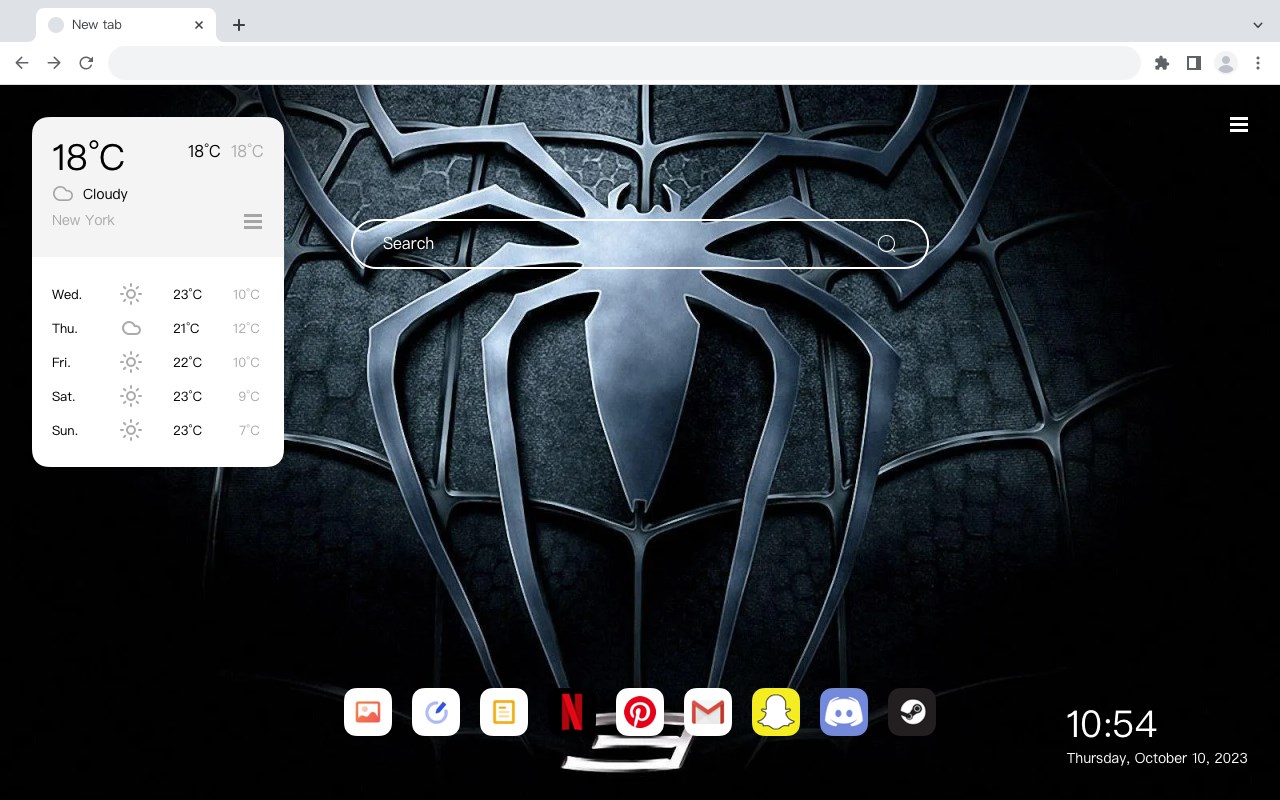Expand the tab search dropdown arrow
This screenshot has width=1280, height=800.
(1258, 25)
